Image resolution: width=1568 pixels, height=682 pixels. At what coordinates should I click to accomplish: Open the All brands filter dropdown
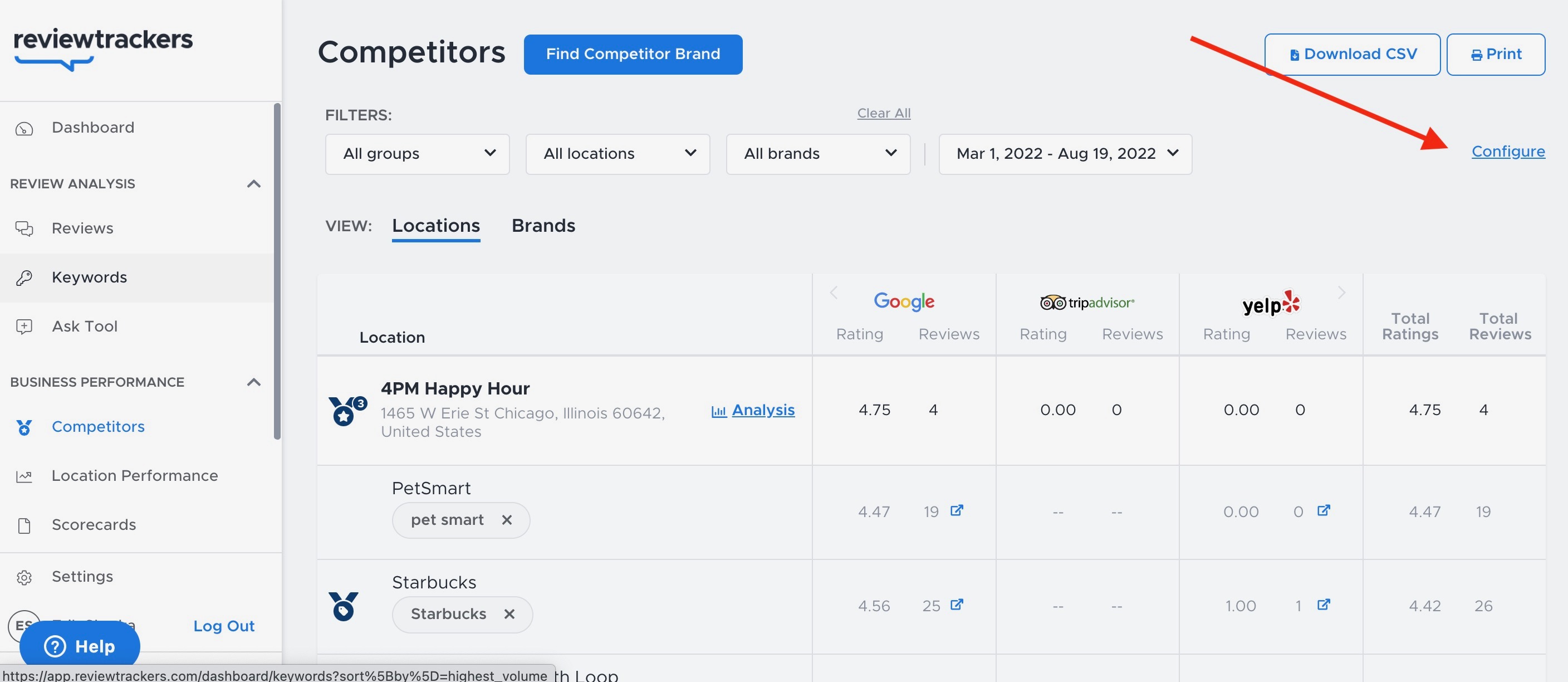pyautogui.click(x=818, y=154)
